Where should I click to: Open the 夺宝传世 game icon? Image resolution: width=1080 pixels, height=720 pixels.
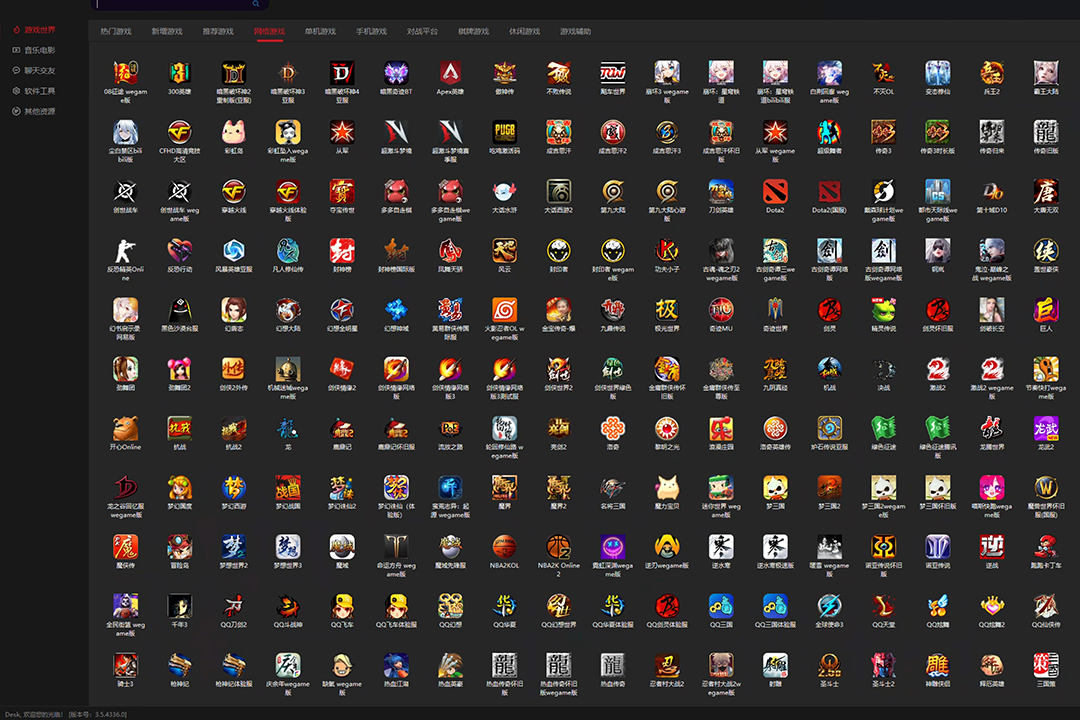[342, 191]
